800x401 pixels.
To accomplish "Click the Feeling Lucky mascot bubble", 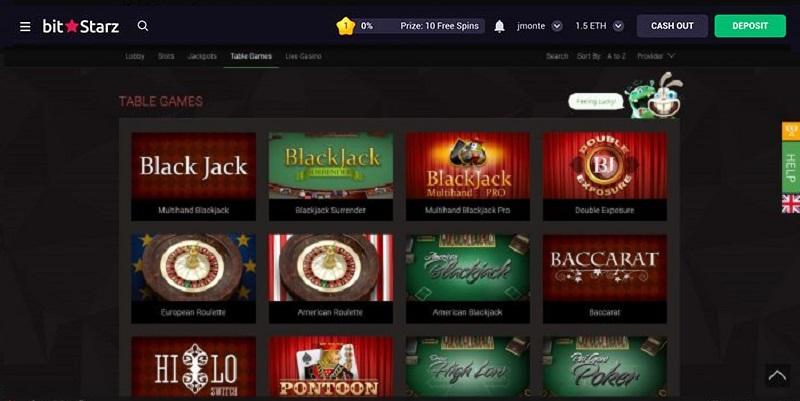I will pyautogui.click(x=596, y=102).
